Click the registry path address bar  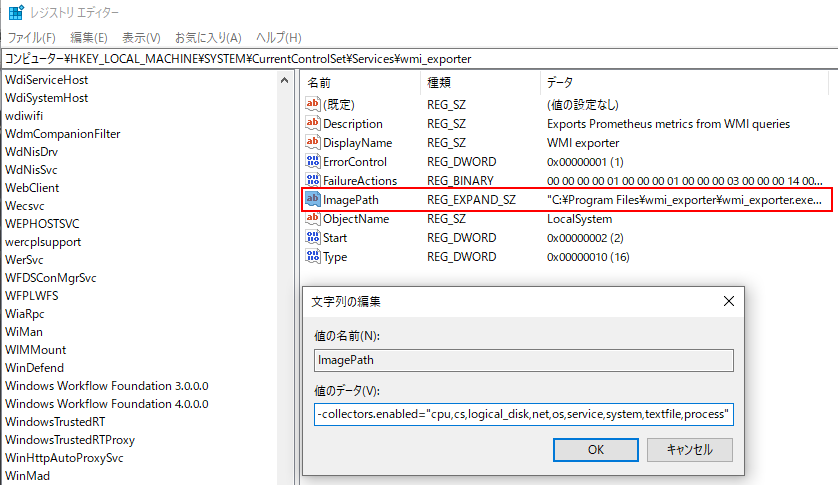419,59
